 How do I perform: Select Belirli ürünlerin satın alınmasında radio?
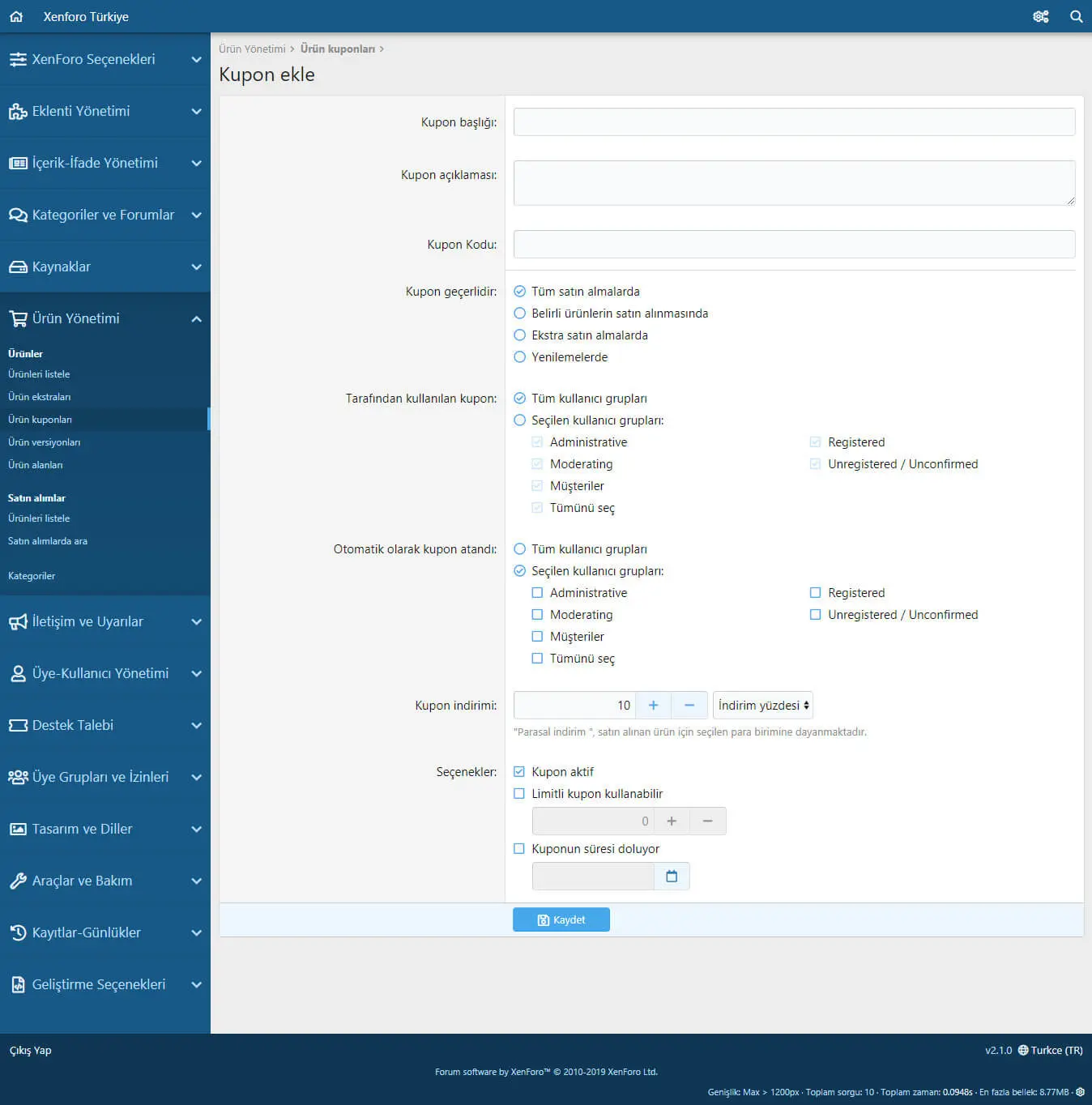pos(520,314)
